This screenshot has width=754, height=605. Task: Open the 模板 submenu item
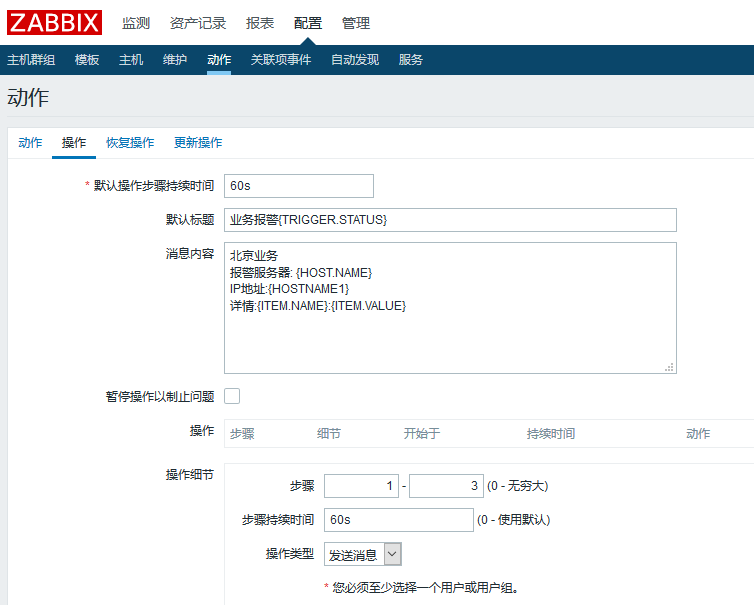coord(87,60)
